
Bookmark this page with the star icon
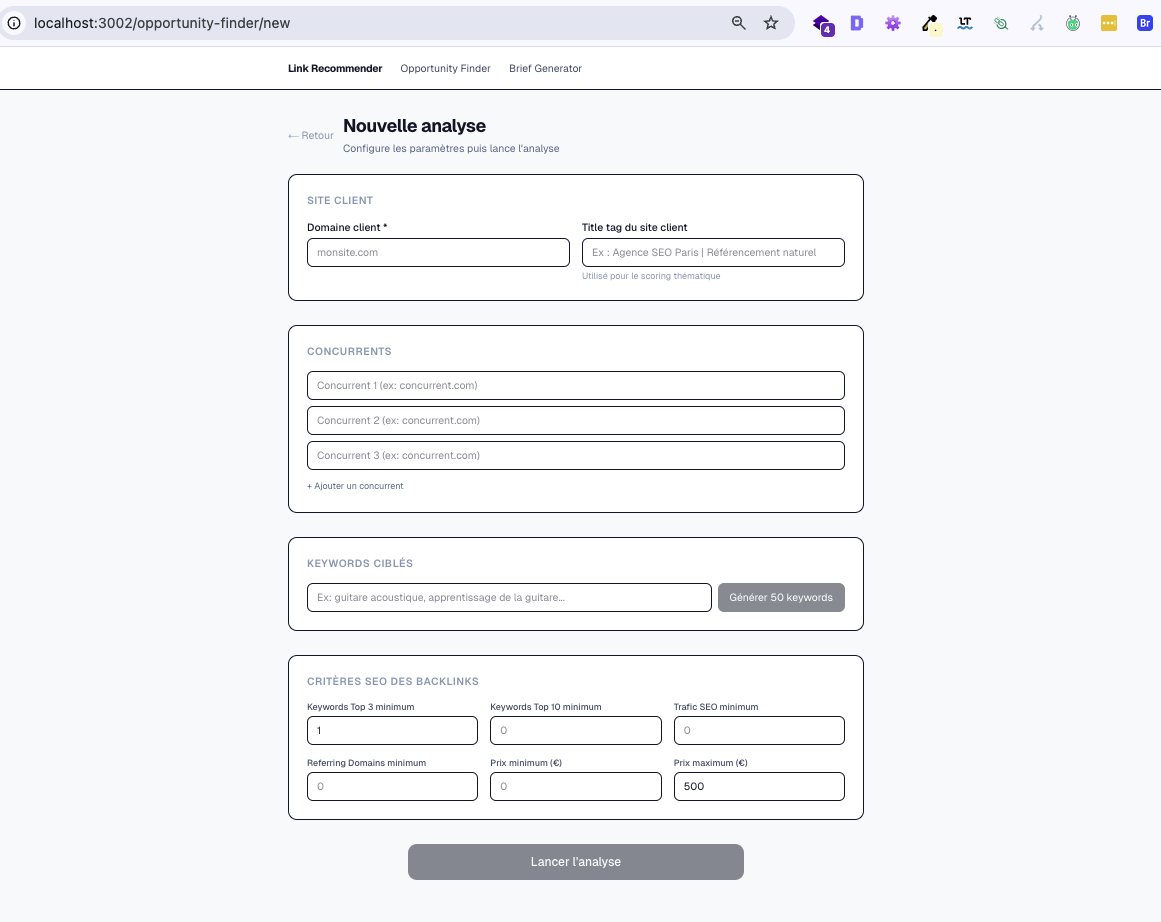tap(771, 23)
